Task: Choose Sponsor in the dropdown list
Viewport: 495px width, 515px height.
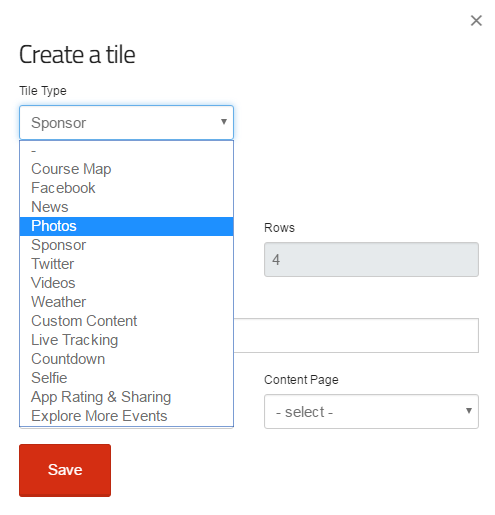Action: click(x=126, y=245)
